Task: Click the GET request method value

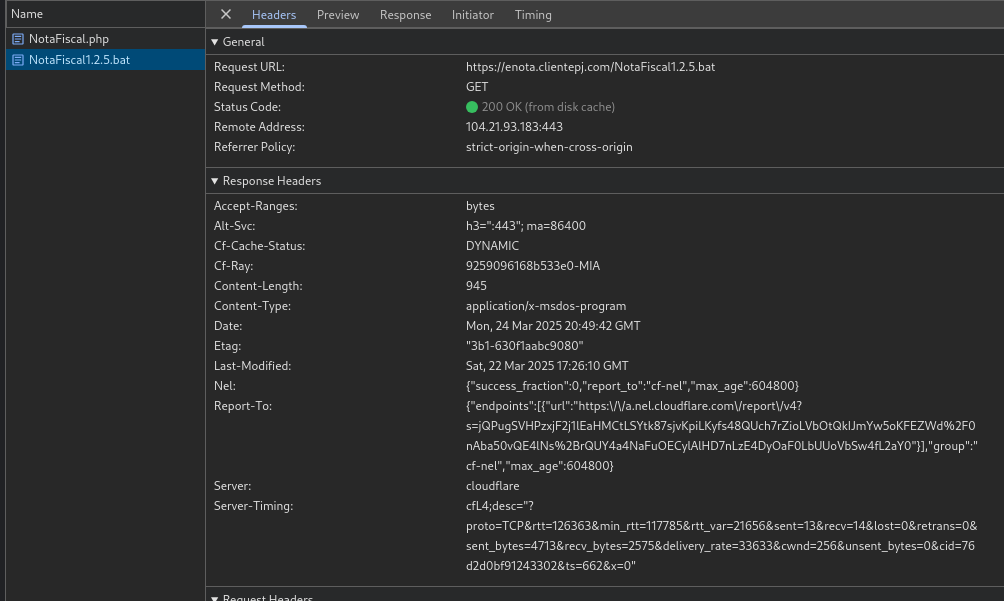Action: (477, 86)
